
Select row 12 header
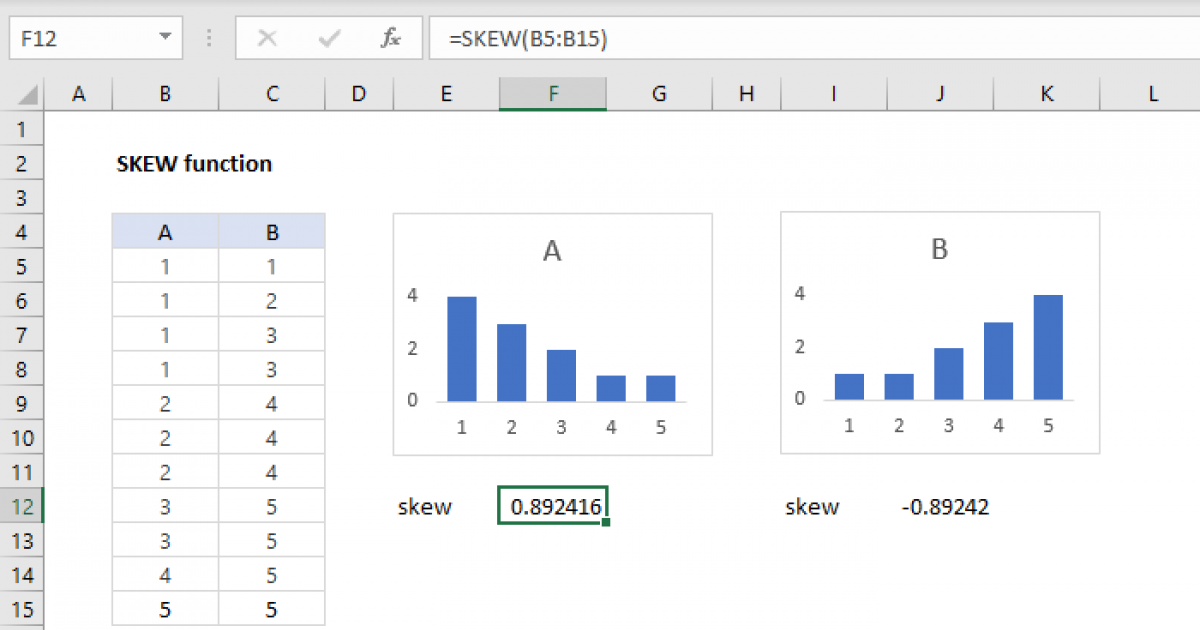pyautogui.click(x=22, y=507)
